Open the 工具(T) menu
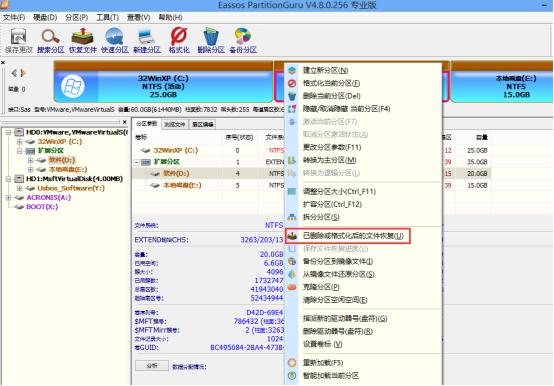This screenshot has width=554, height=386. (x=107, y=17)
